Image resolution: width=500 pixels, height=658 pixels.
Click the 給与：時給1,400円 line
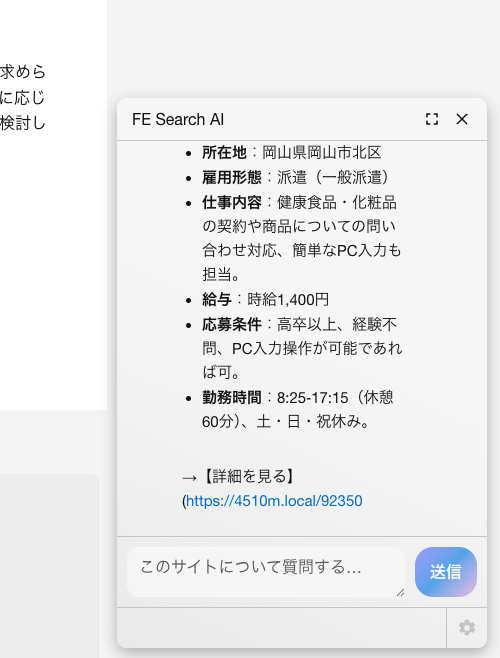click(265, 300)
